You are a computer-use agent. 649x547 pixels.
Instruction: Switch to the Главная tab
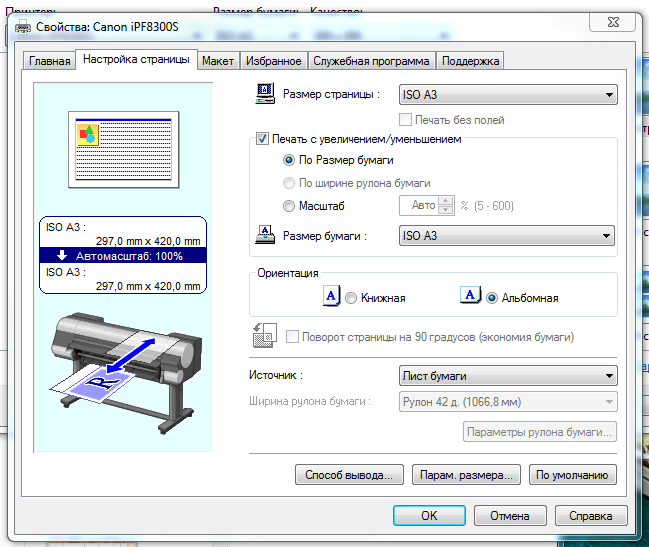49,61
